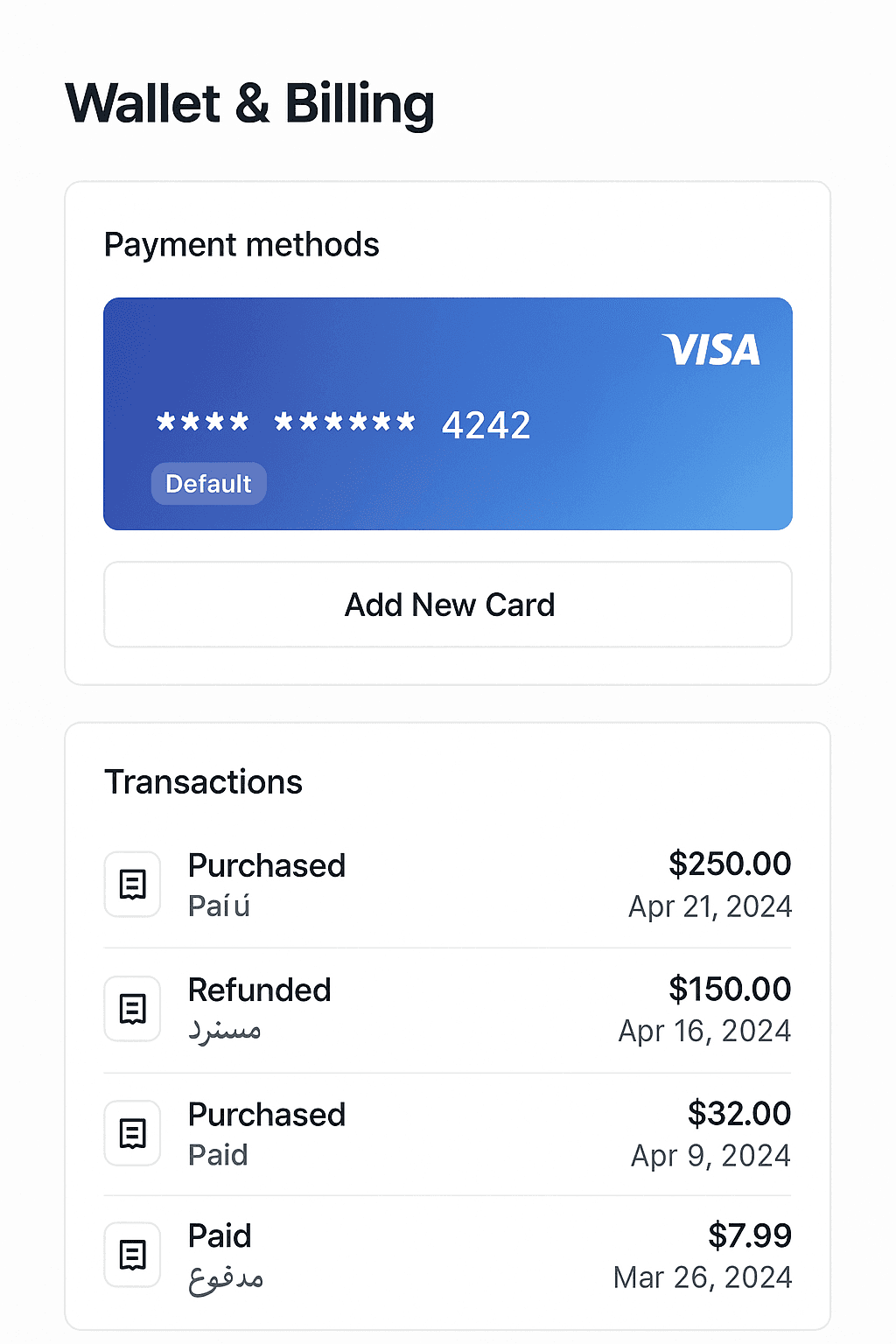View the Paid transaction from Mar 26, 2024
896x1344 pixels.
point(219,1255)
